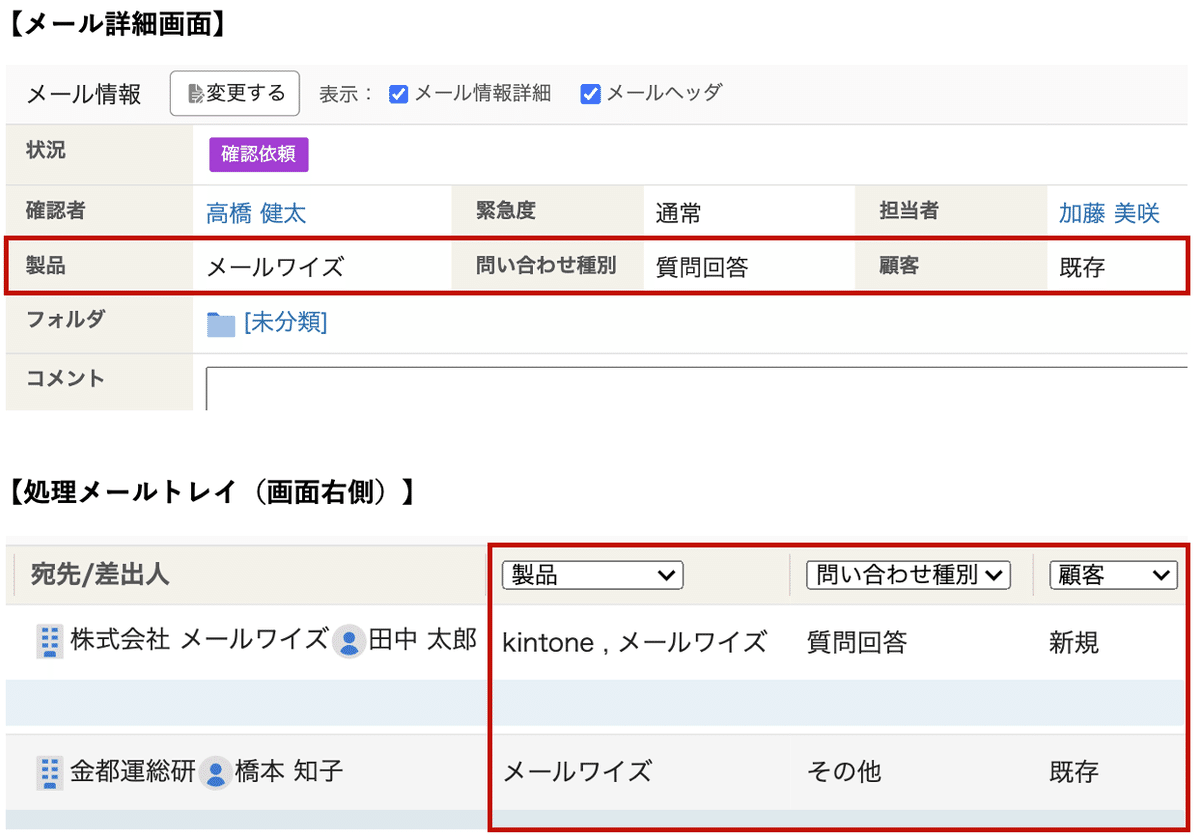The image size is (1200, 840).
Task: Click the edit icon on the 変更する button
Action: (x=196, y=93)
